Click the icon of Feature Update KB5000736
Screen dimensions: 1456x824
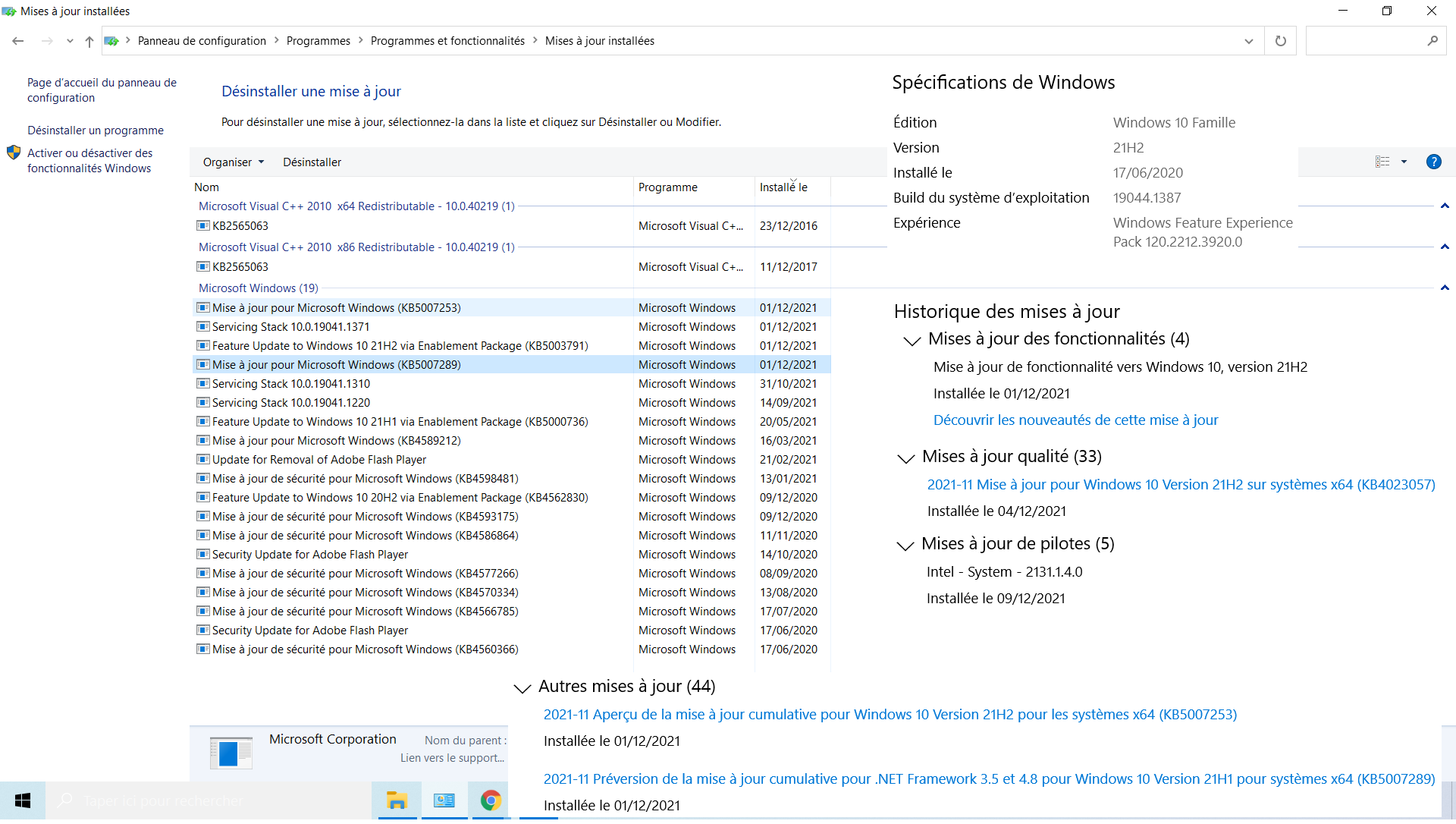pos(203,422)
